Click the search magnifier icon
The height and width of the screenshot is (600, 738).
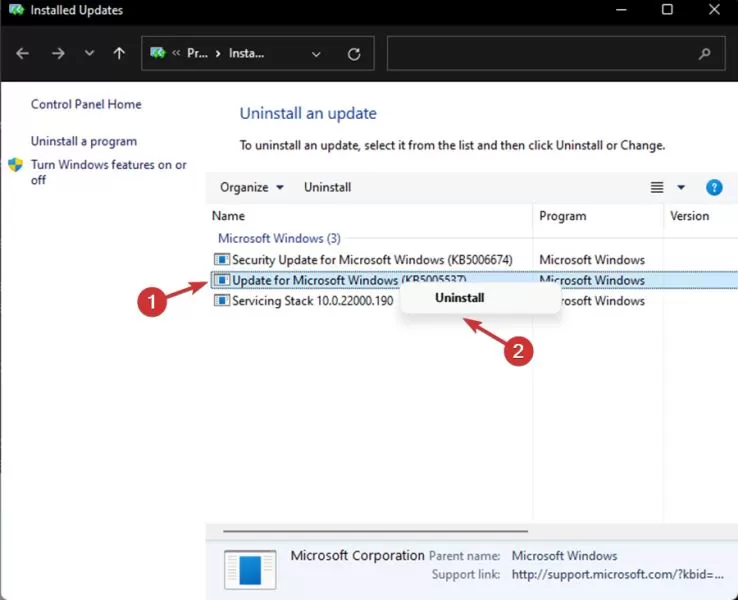(x=705, y=54)
